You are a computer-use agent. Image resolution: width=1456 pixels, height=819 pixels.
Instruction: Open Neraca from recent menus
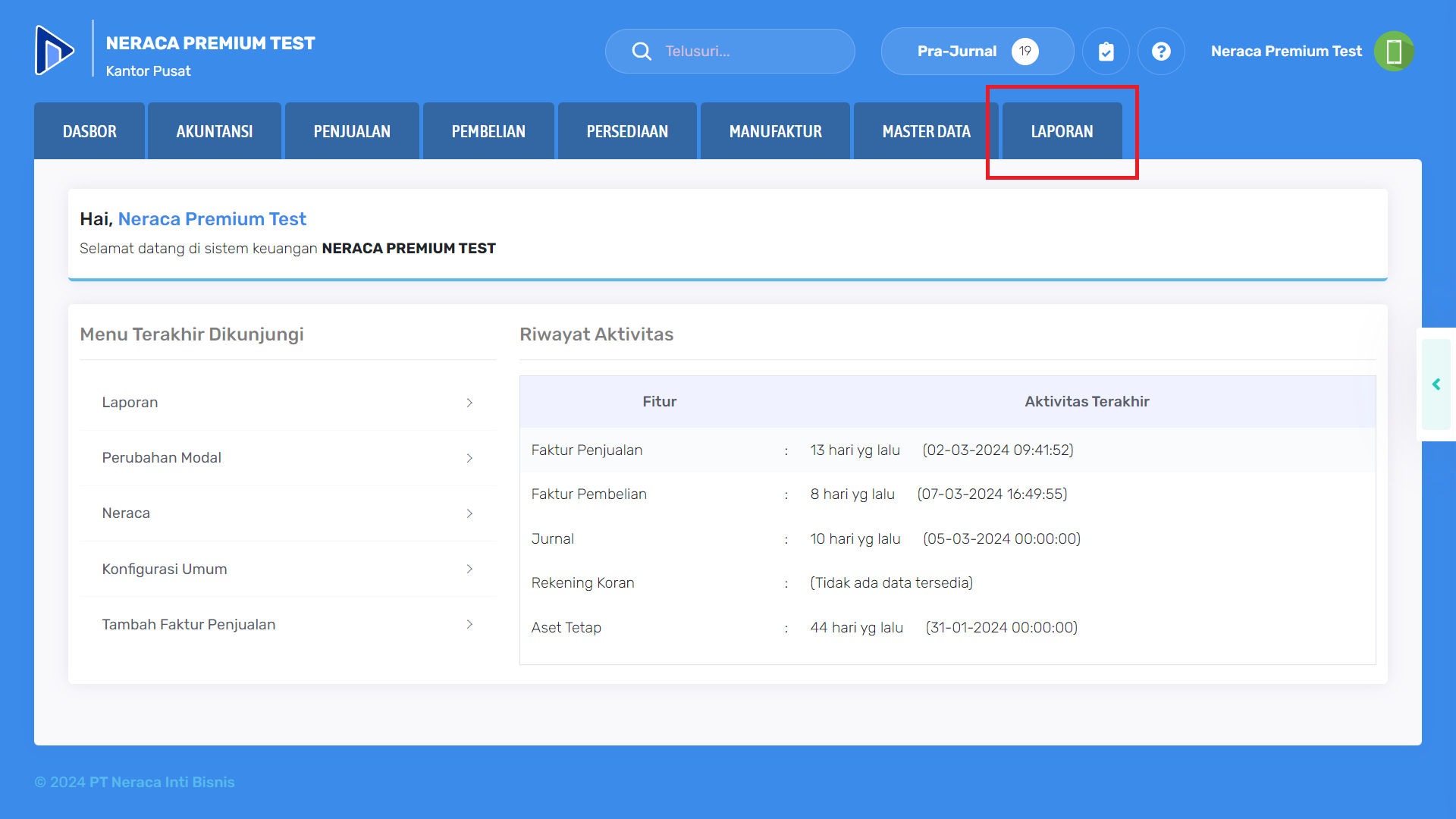pos(288,513)
